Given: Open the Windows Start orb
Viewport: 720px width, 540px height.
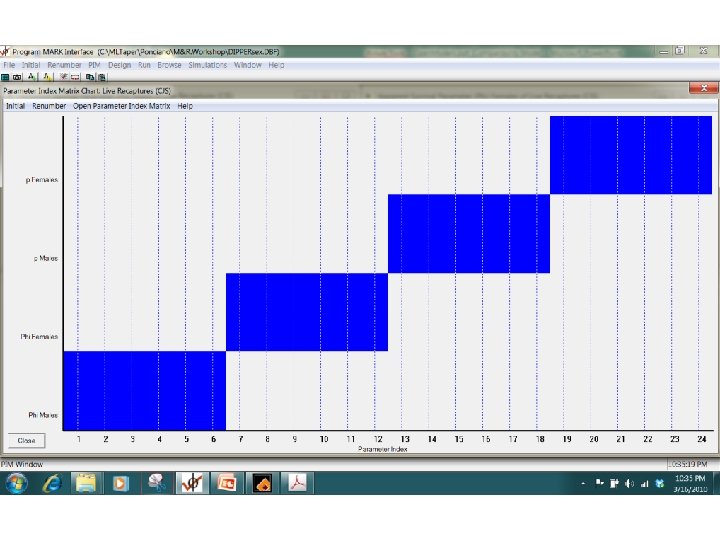Looking at the screenshot, I should point(17,483).
